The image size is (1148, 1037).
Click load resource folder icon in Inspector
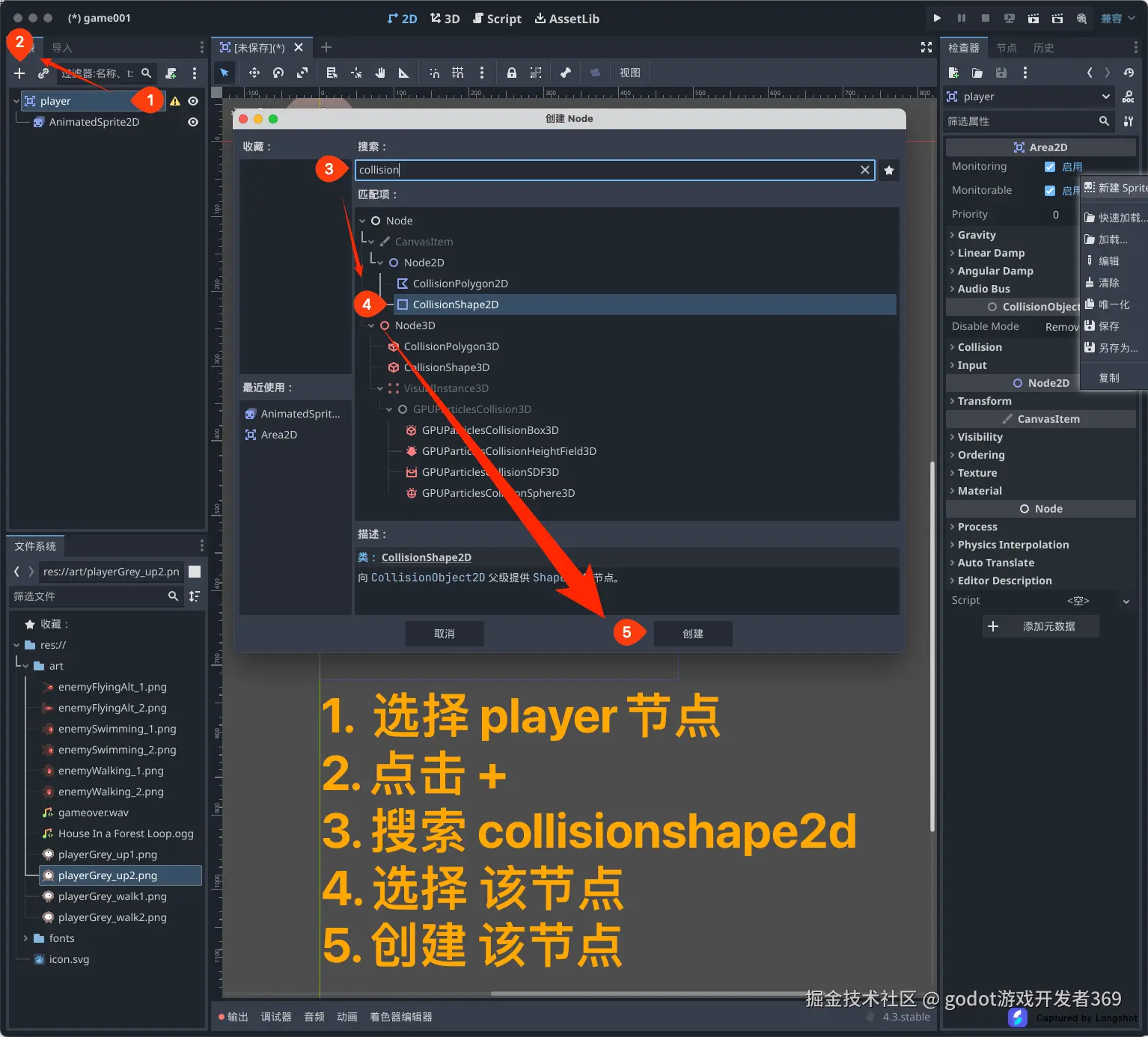click(x=977, y=73)
